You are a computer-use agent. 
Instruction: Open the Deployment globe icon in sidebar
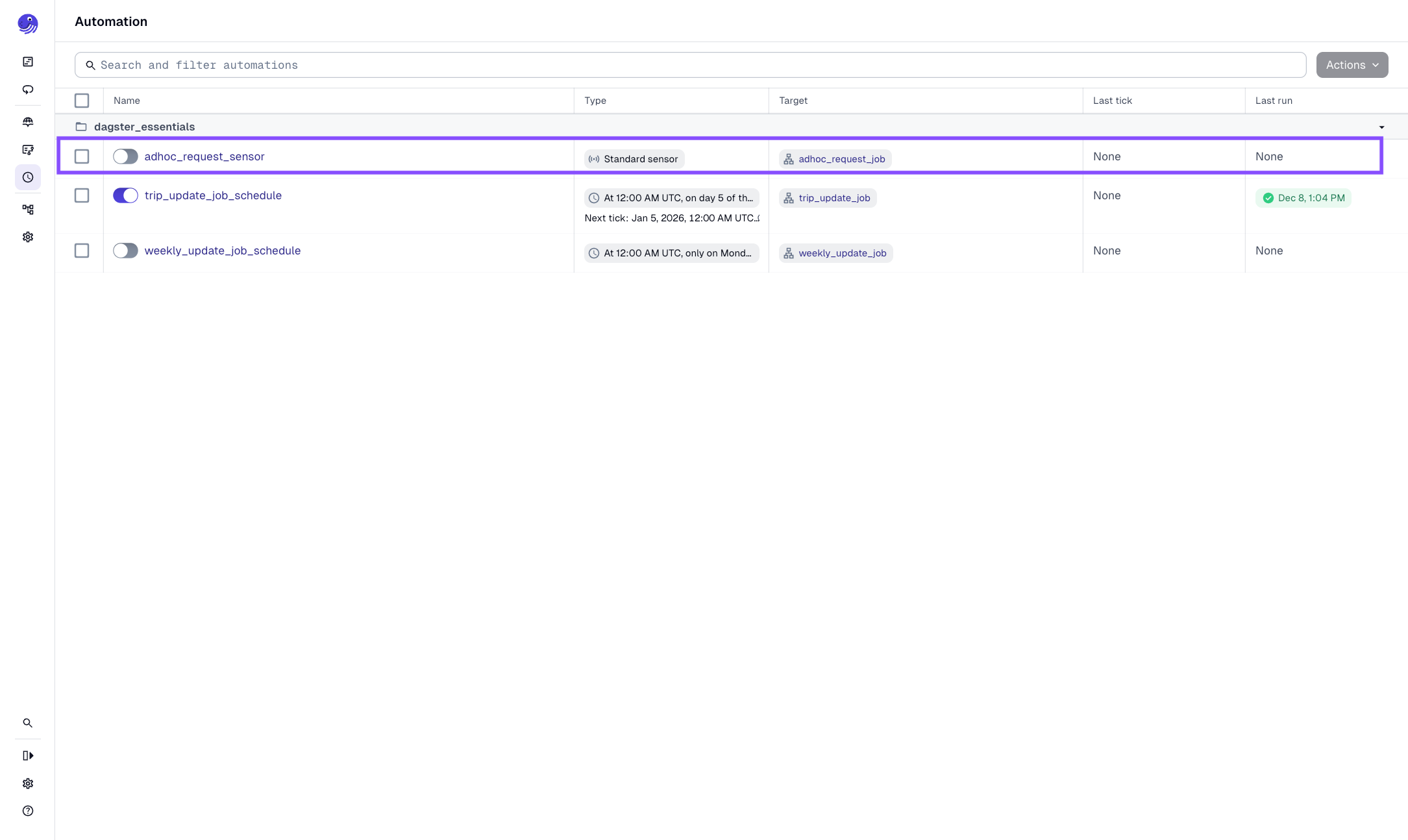tap(28, 121)
